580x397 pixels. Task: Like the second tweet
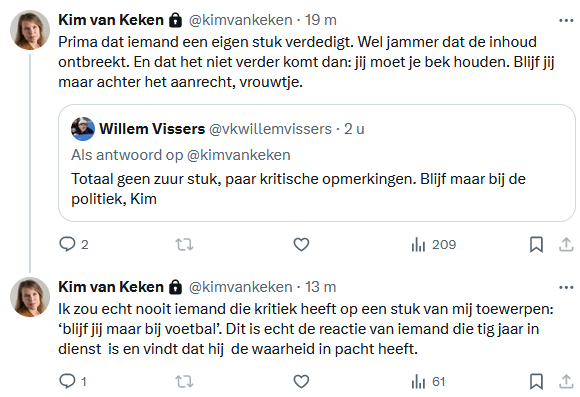[301, 381]
